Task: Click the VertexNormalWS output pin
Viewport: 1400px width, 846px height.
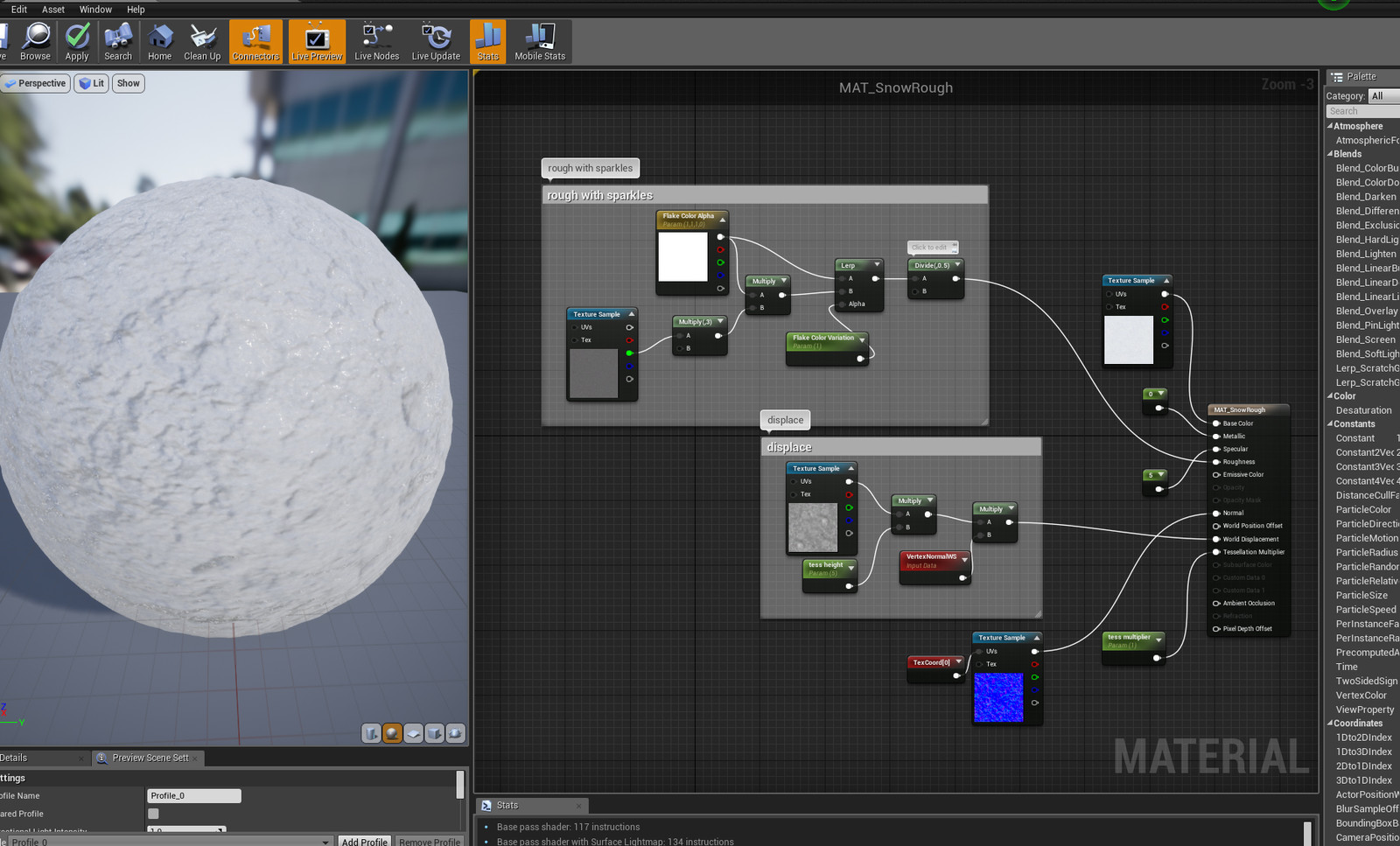Action: coord(962,577)
